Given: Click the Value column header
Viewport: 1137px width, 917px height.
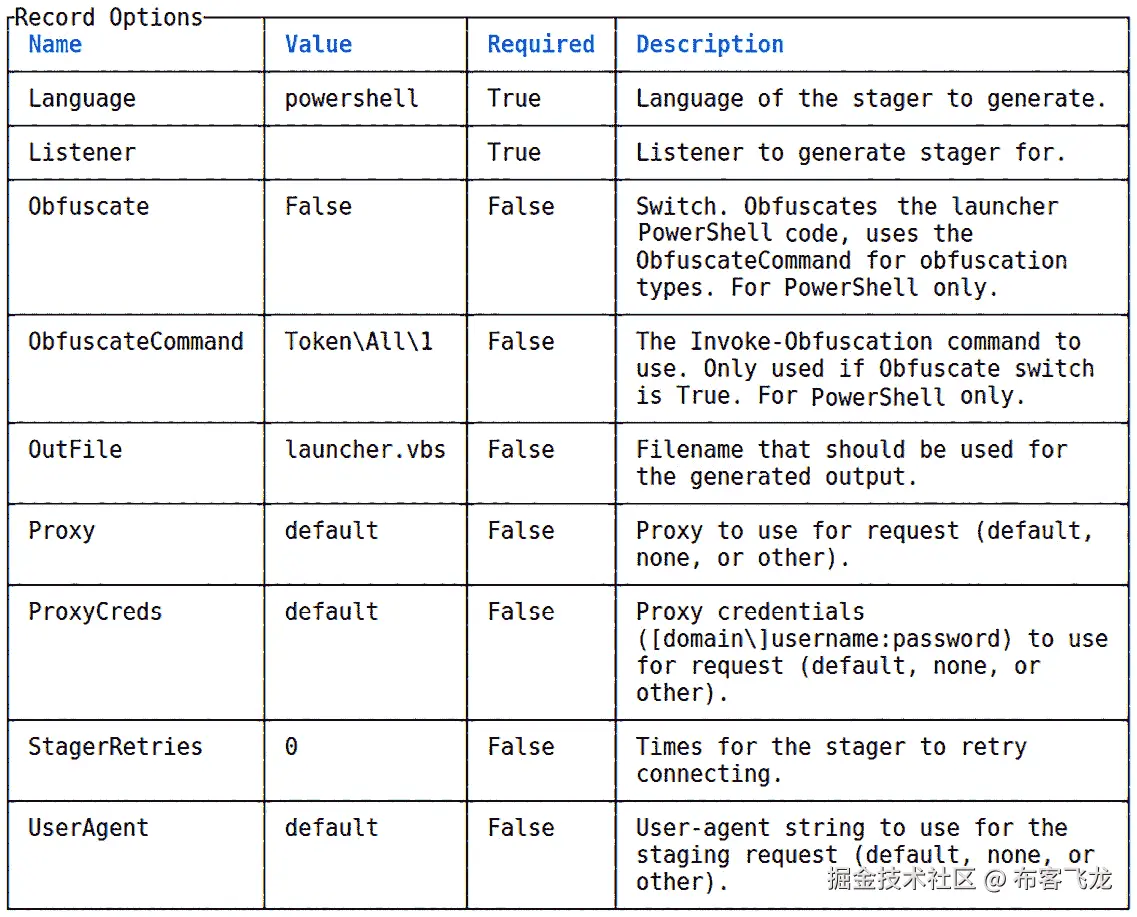Looking at the screenshot, I should click(318, 45).
